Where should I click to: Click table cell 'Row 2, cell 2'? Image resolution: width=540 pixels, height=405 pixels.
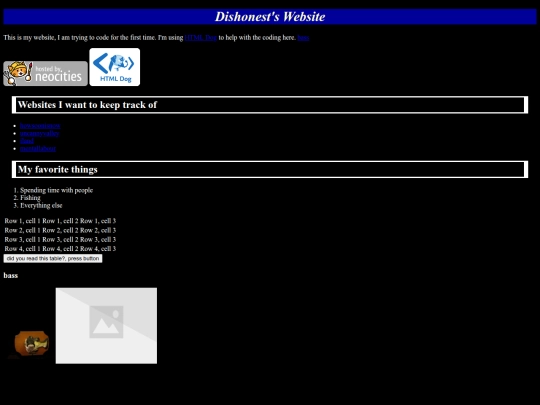(60, 230)
